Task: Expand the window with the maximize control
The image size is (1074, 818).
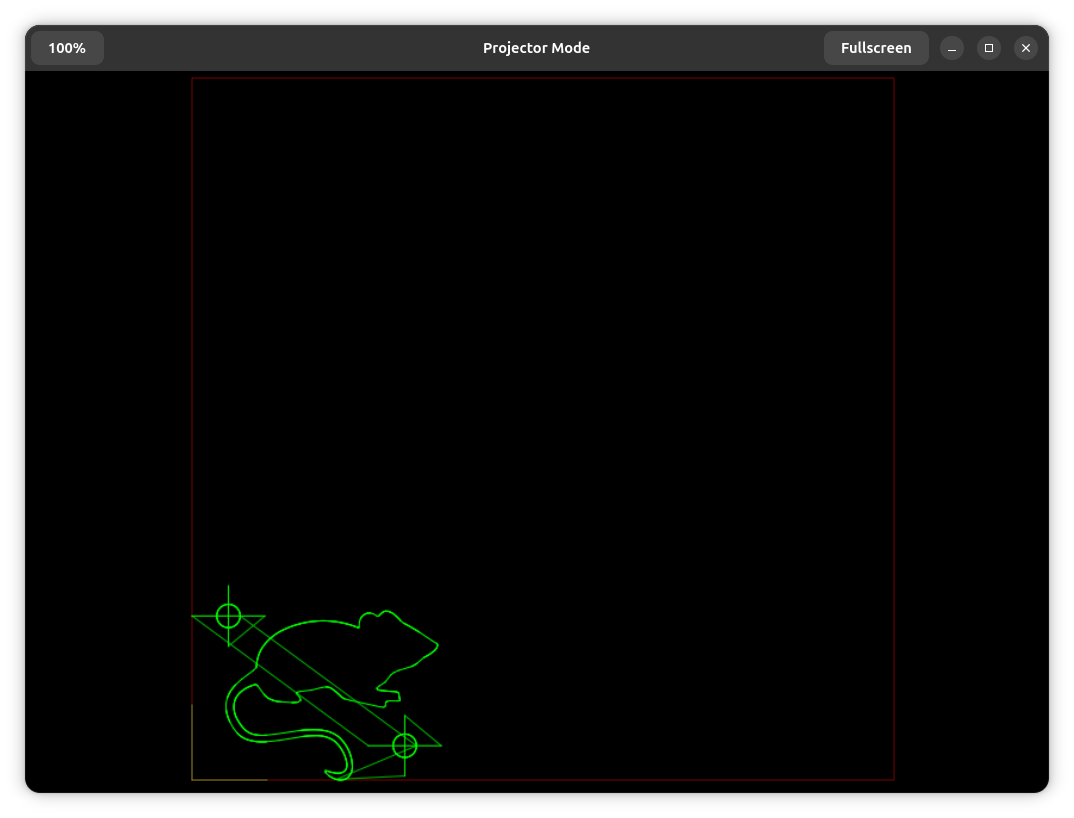Action: click(989, 47)
